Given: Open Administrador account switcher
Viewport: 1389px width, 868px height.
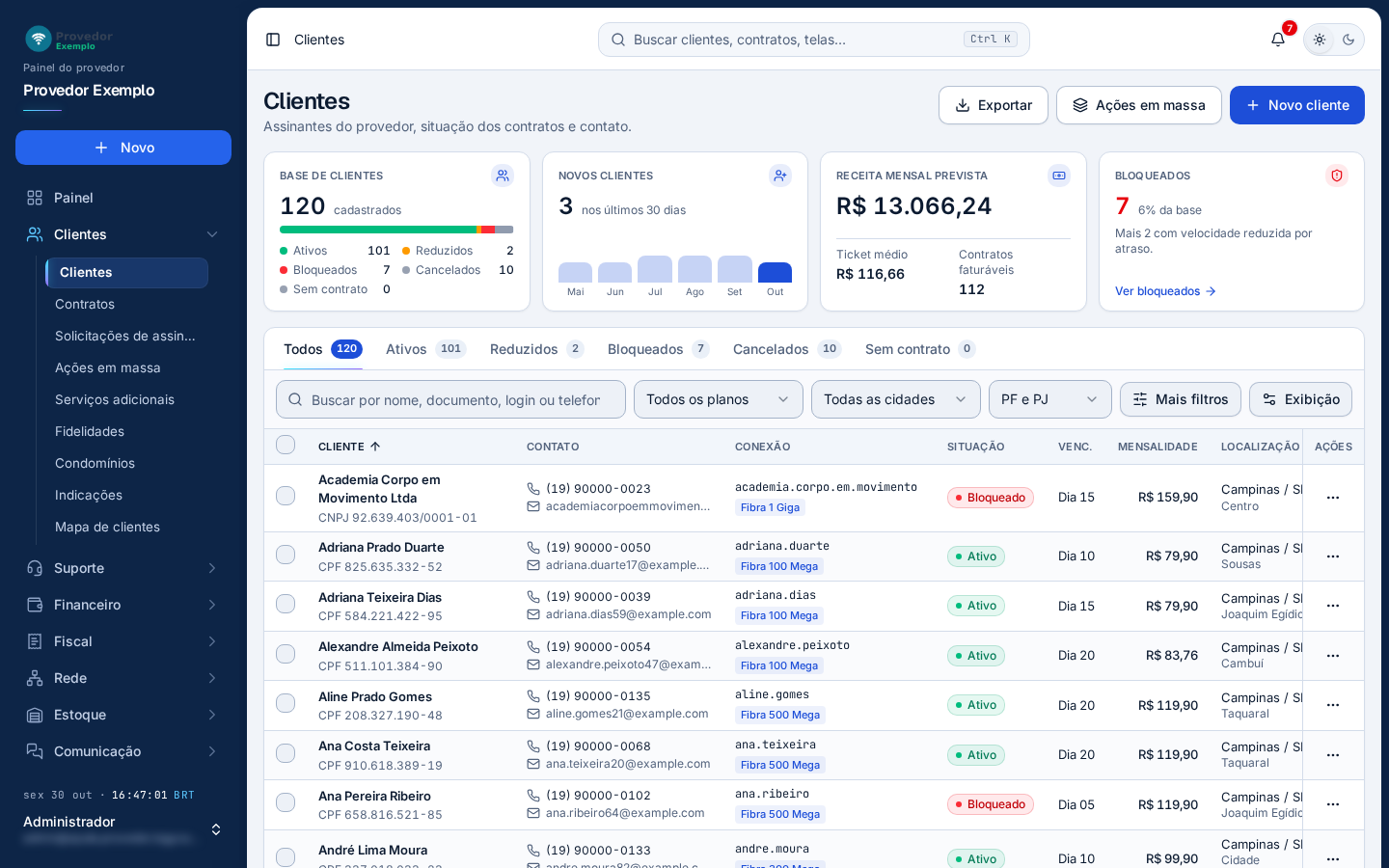Looking at the screenshot, I should tap(123, 829).
